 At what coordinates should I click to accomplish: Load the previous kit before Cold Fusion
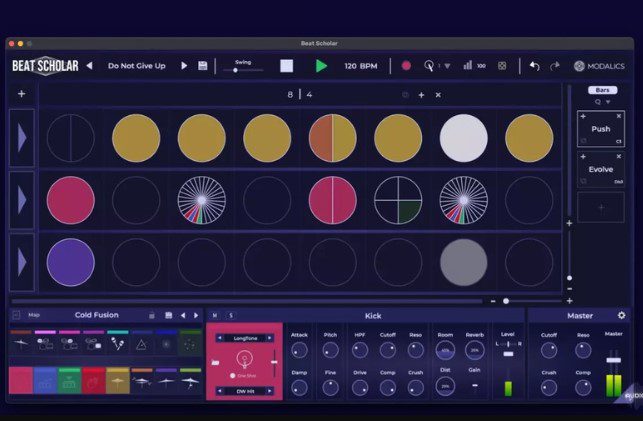coord(183,315)
